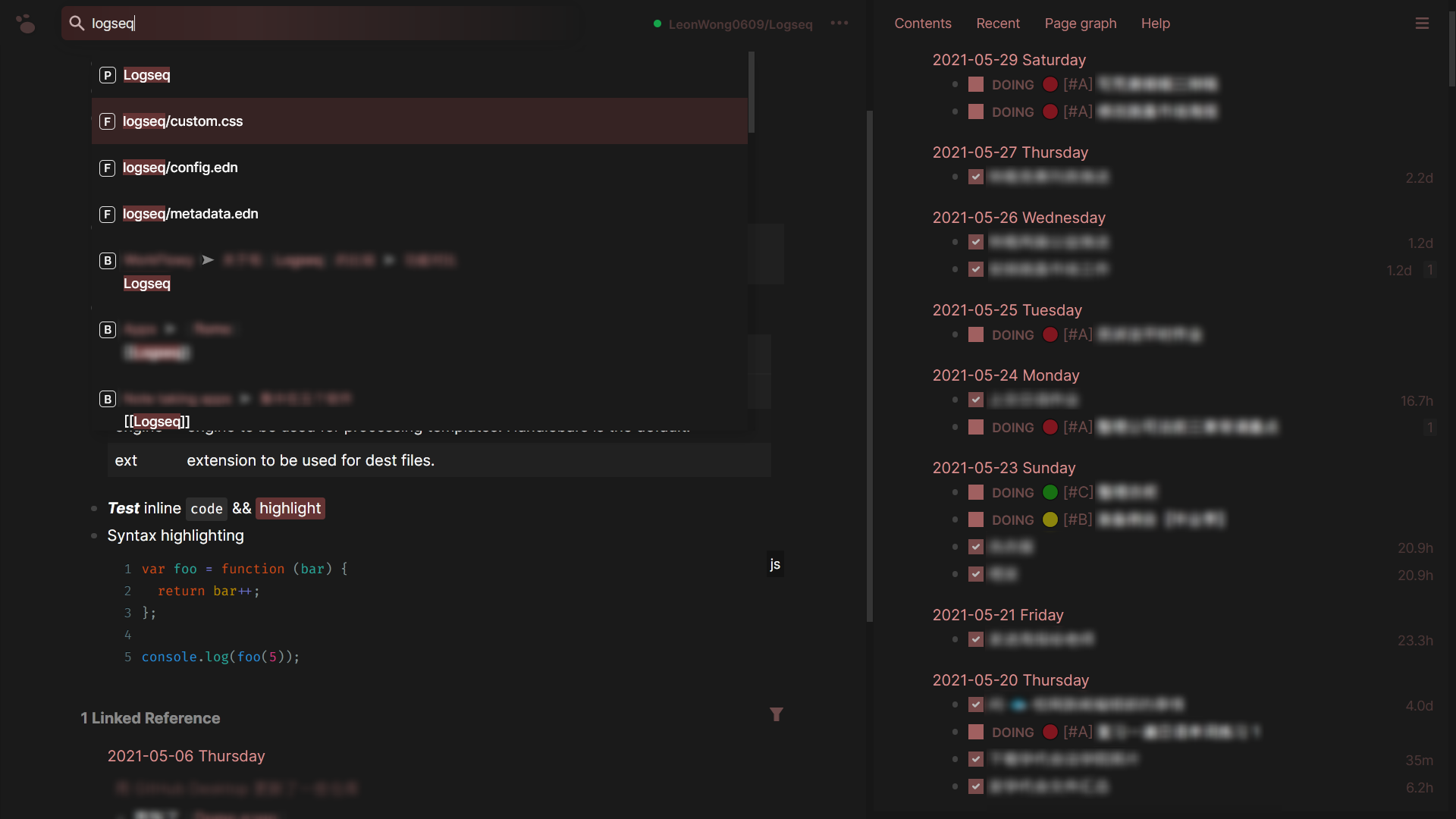1456x819 pixels.
Task: Check the DOING [#B] task under 2021-05-23 Sunday
Action: pyautogui.click(x=975, y=519)
